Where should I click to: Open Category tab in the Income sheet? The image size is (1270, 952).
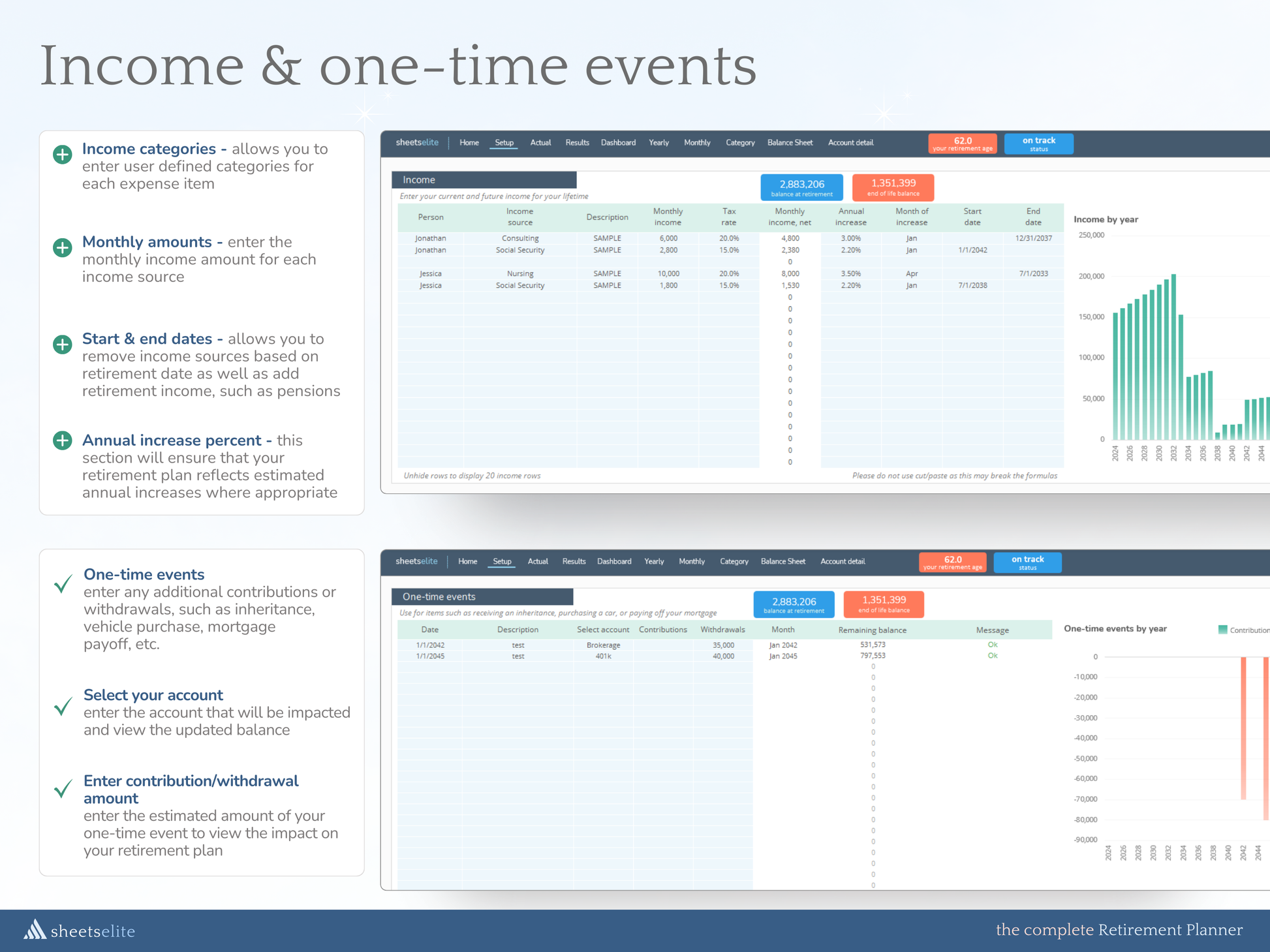740,142
